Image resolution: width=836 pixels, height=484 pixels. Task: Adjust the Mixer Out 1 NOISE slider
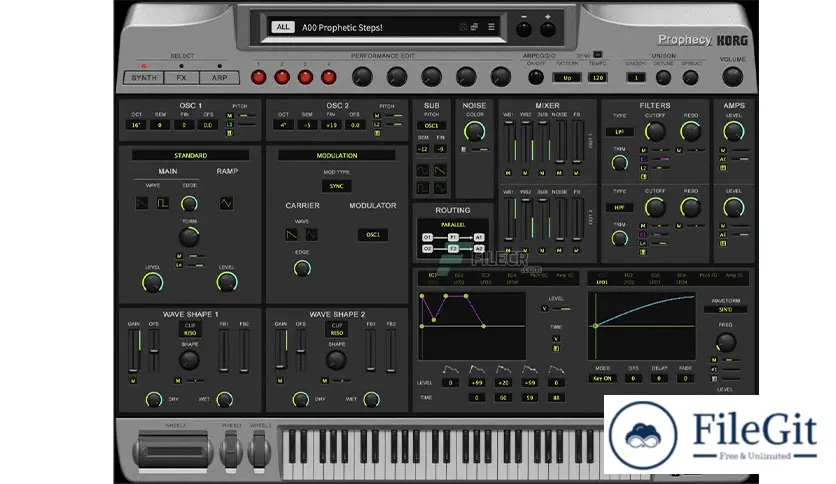[559, 142]
